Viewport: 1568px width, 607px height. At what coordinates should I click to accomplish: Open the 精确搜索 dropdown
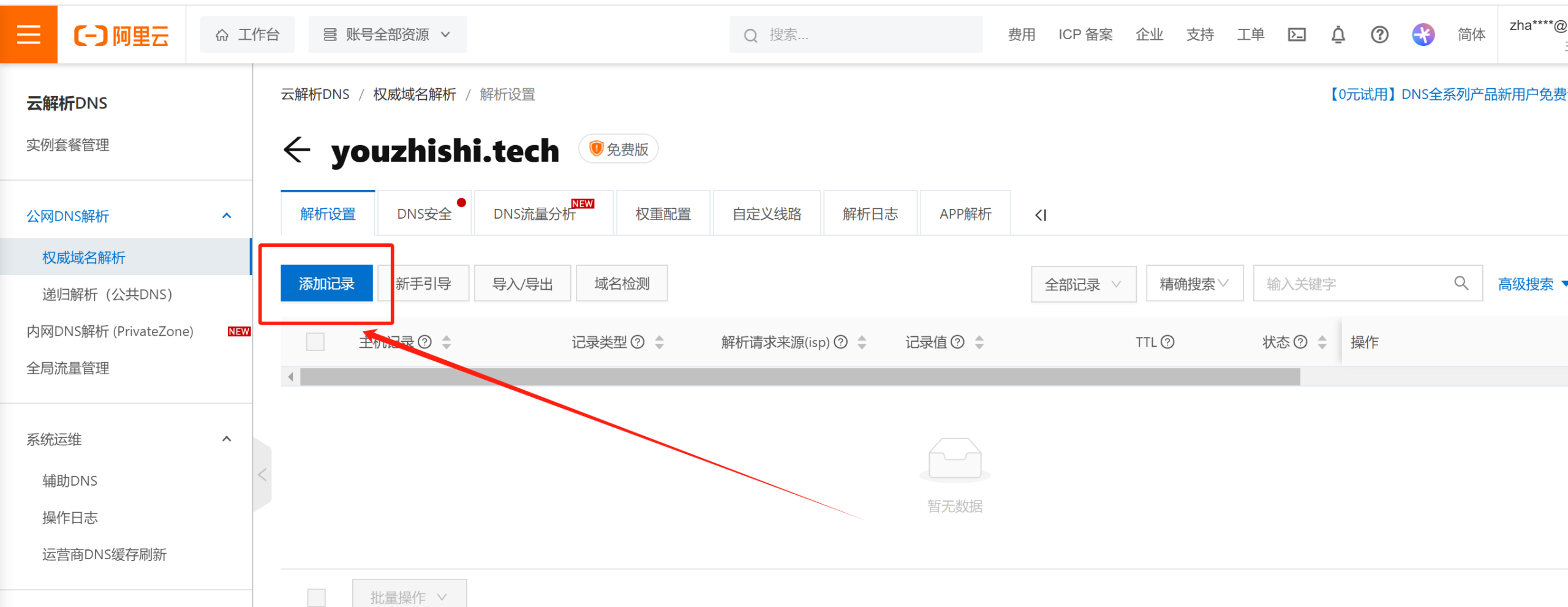coord(1194,284)
